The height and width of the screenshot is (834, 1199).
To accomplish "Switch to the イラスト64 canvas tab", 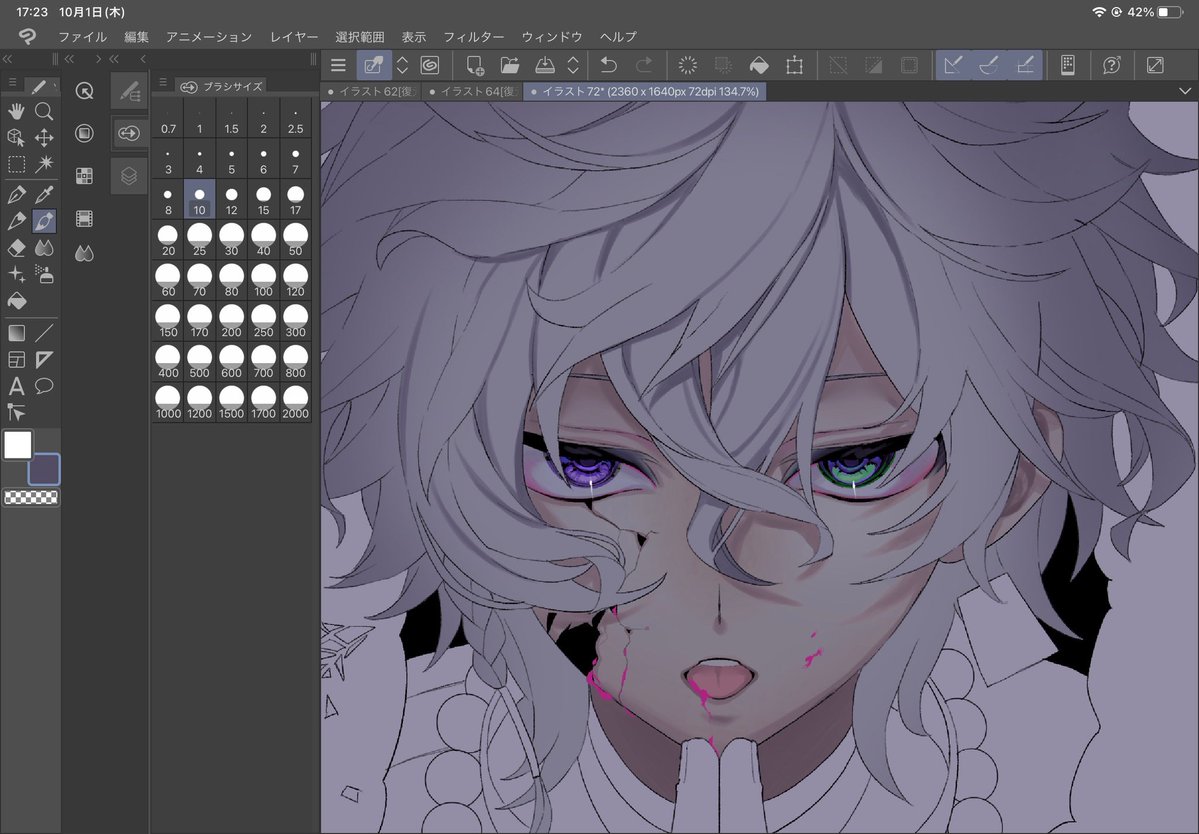I will pos(473,92).
